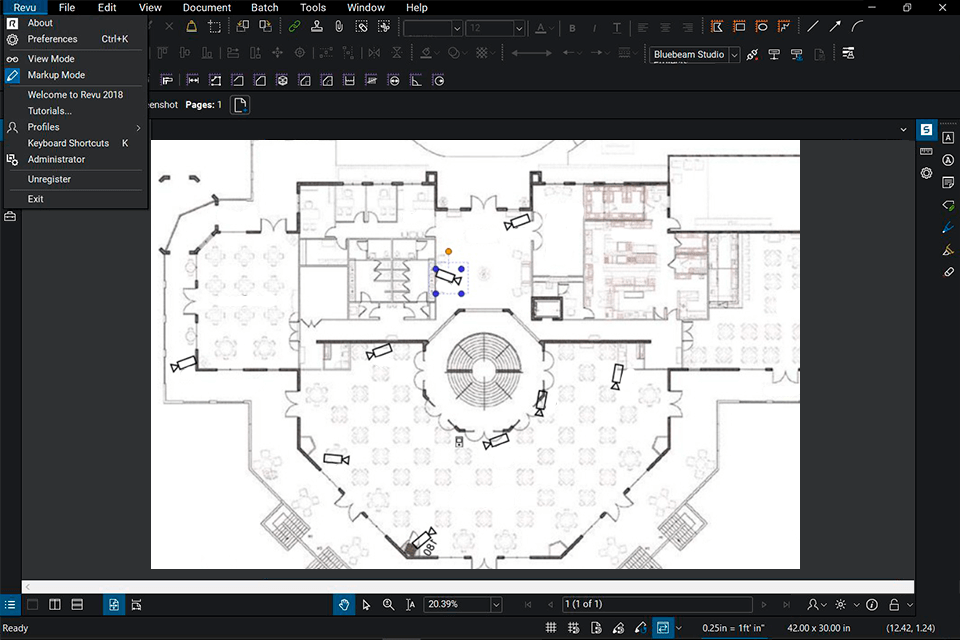Click the Text Box tool icon
Screen dimensions: 960x640
948,138
